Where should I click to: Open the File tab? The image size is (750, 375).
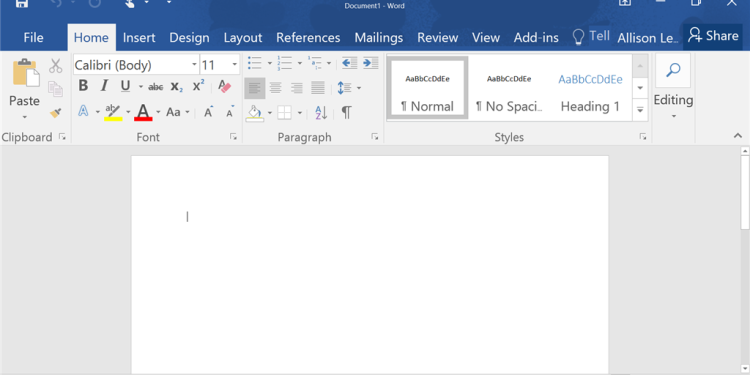33,38
